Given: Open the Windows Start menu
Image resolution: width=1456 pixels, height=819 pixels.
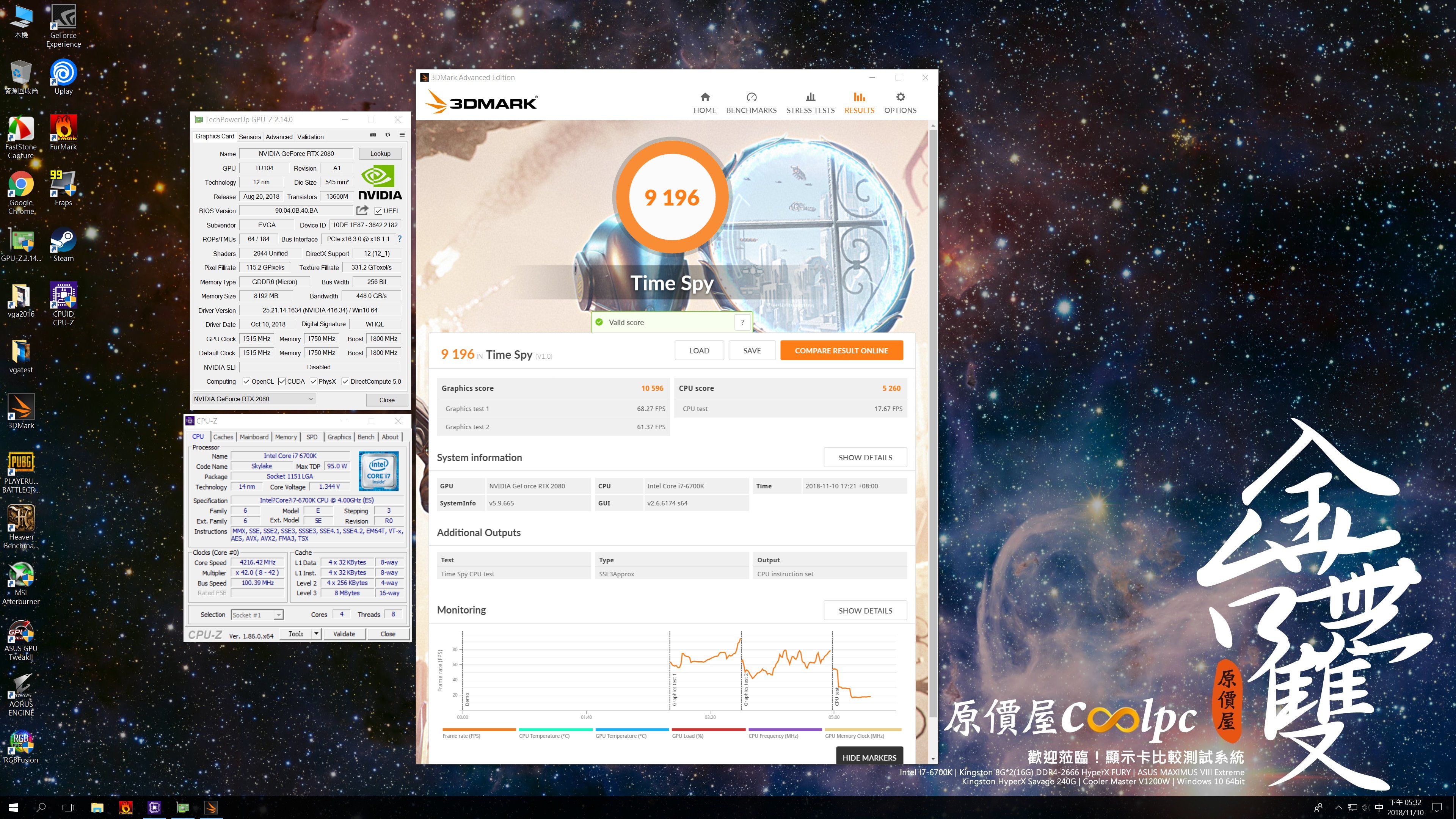Looking at the screenshot, I should tap(14, 808).
